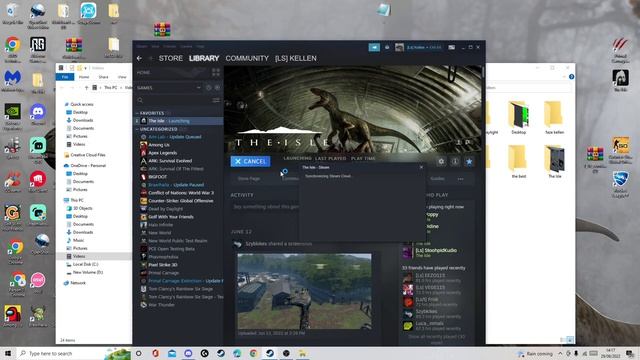Open 'The Isle' folder in right Explorer window
Image resolution: width=640 pixels, height=360 pixels.
click(555, 162)
